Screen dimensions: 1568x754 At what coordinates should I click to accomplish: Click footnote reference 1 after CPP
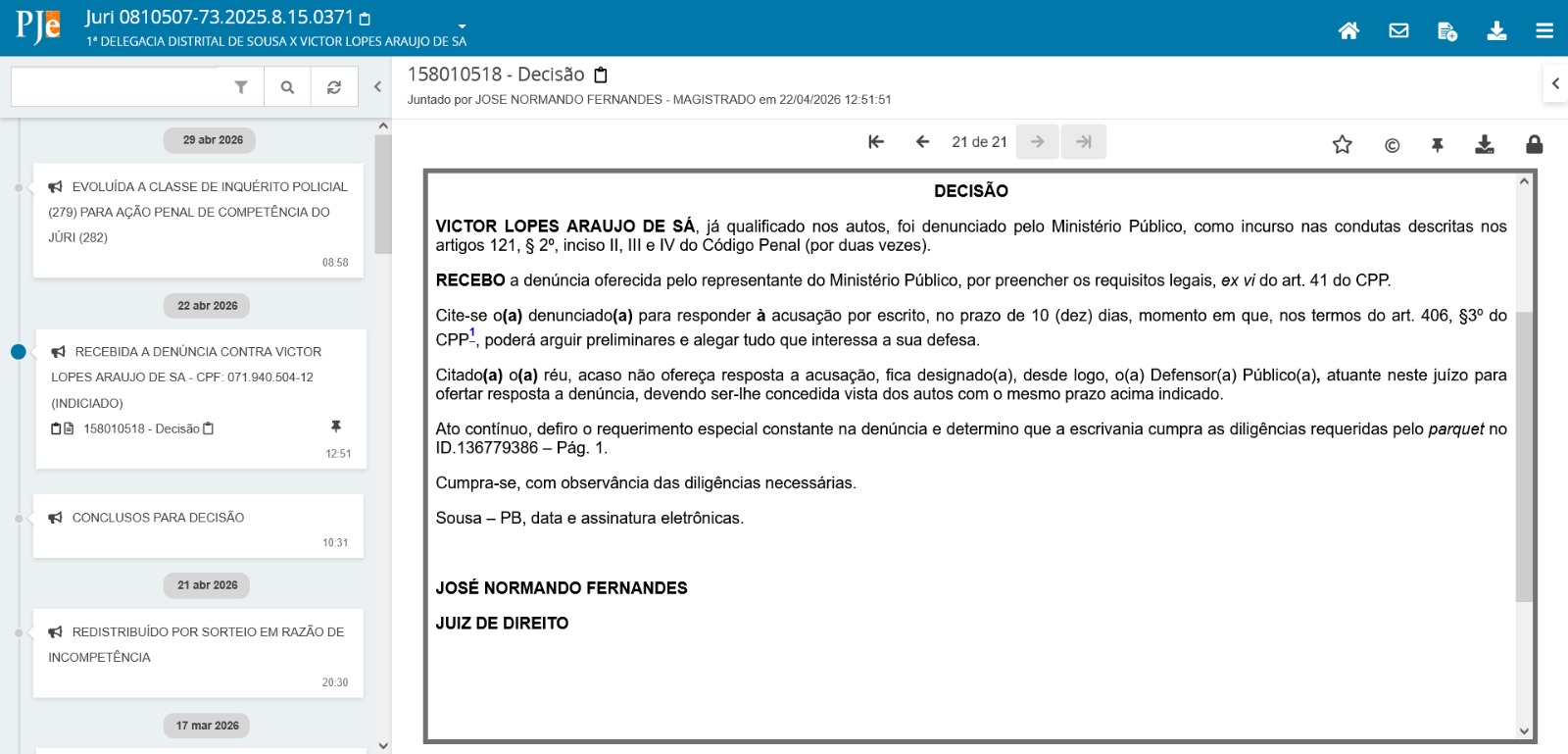pos(472,332)
